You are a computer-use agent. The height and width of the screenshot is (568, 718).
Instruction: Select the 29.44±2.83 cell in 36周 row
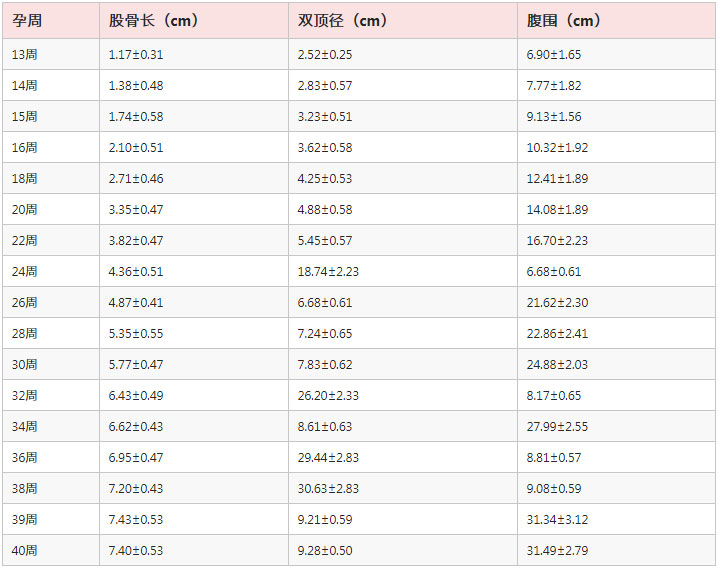coord(329,458)
